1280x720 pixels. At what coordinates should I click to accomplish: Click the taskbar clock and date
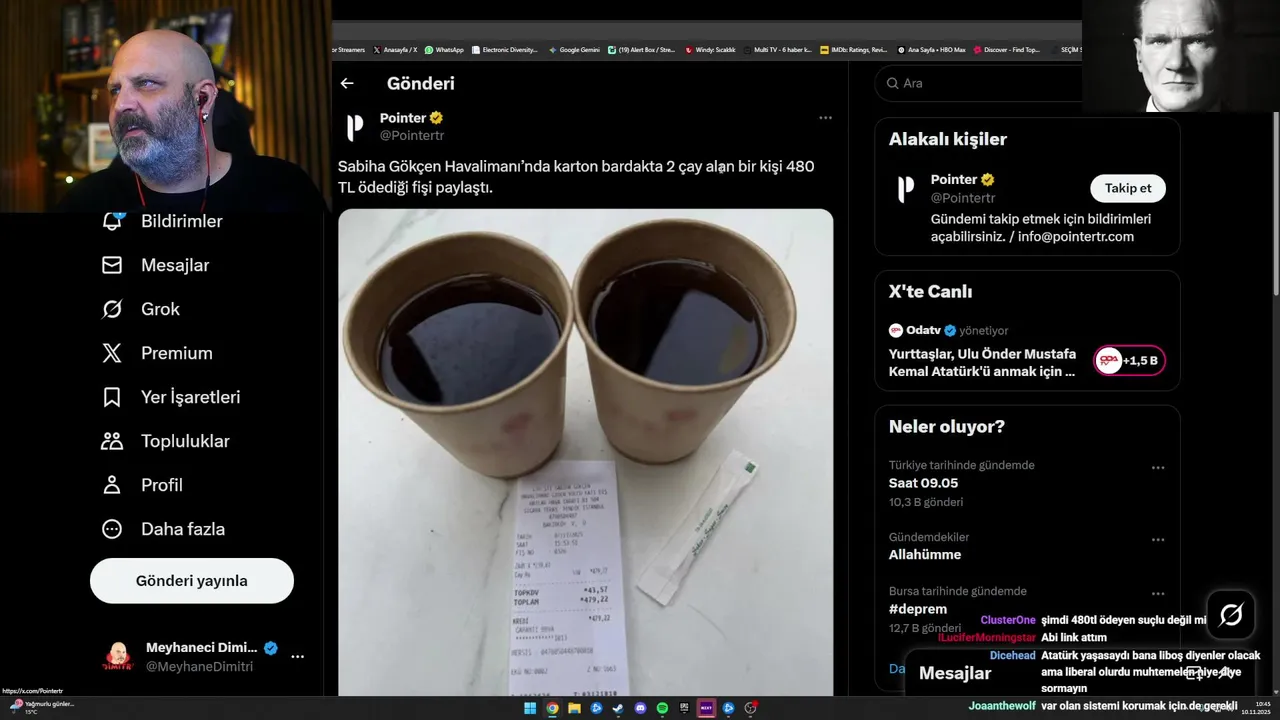pos(1256,708)
